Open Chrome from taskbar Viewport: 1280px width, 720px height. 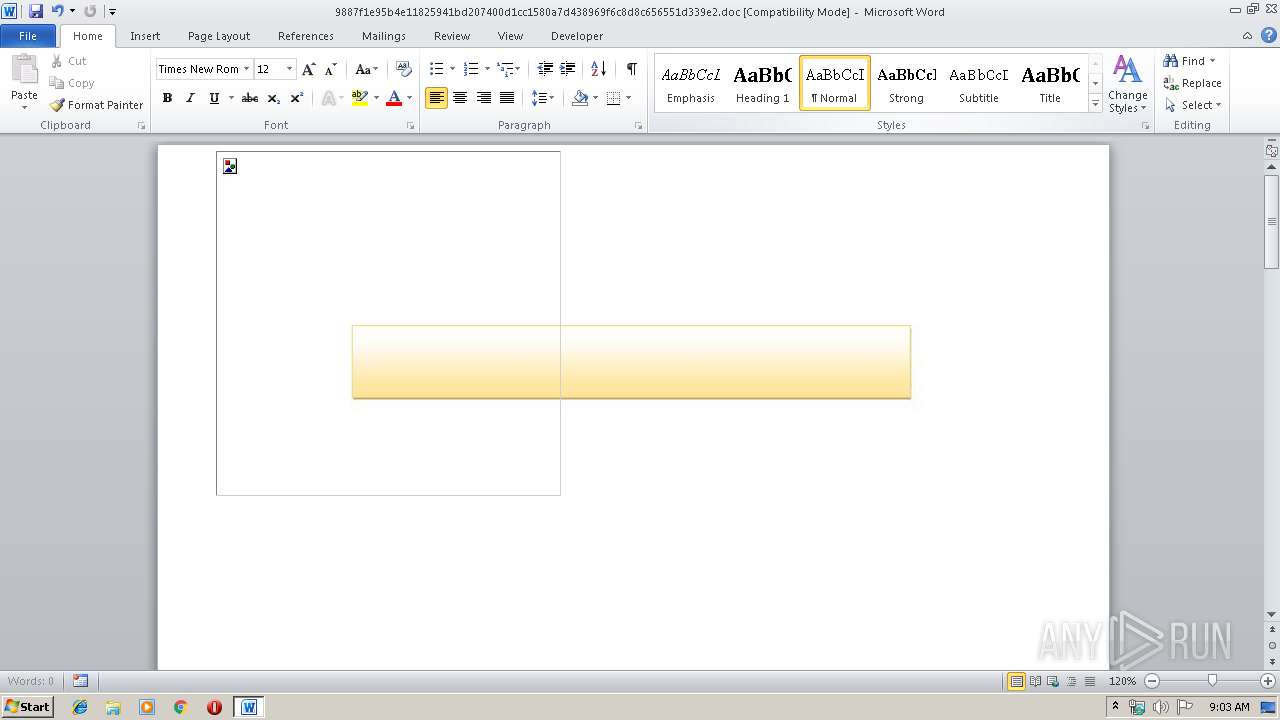tap(180, 707)
